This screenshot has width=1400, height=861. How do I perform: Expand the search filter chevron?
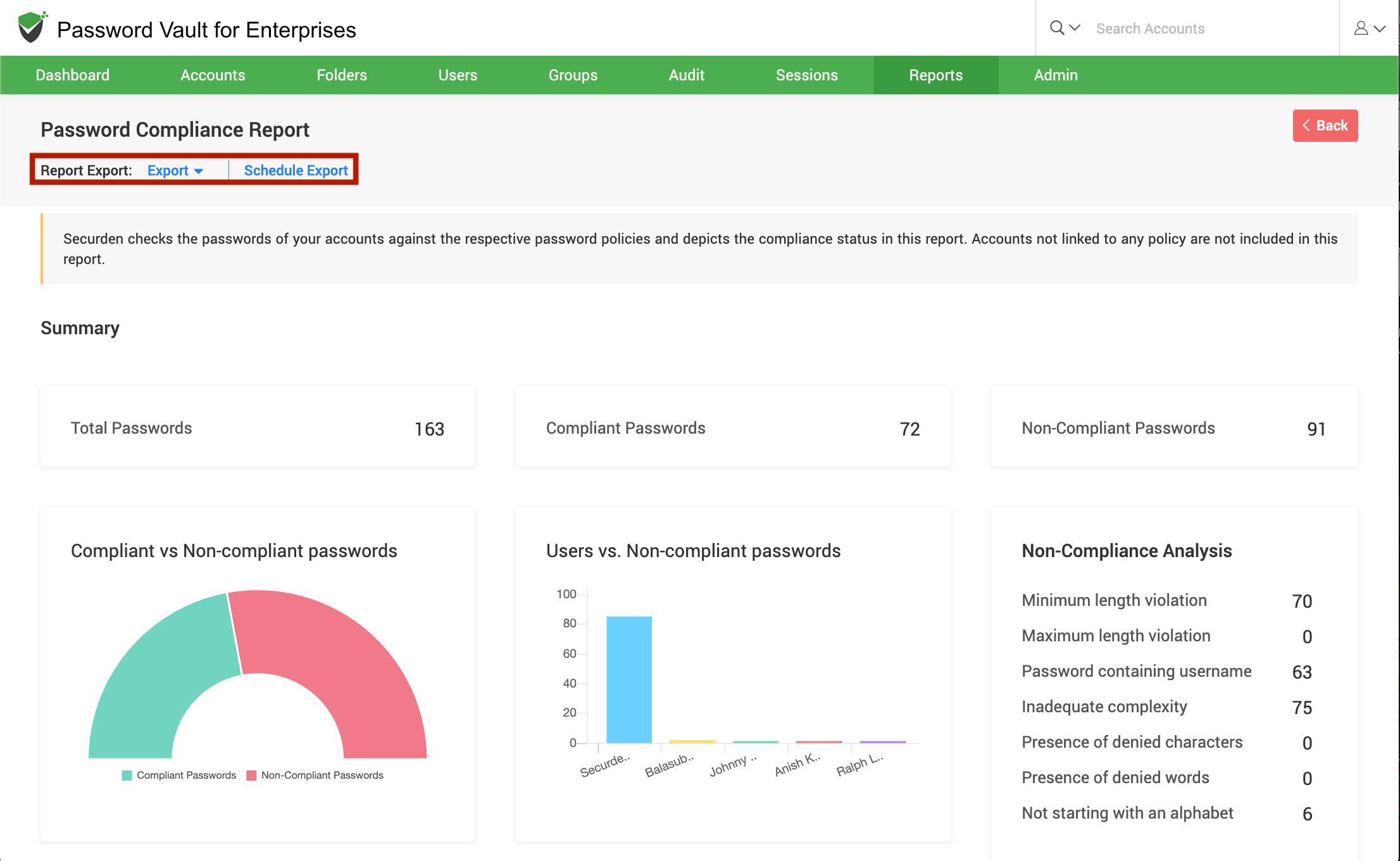coord(1075,28)
